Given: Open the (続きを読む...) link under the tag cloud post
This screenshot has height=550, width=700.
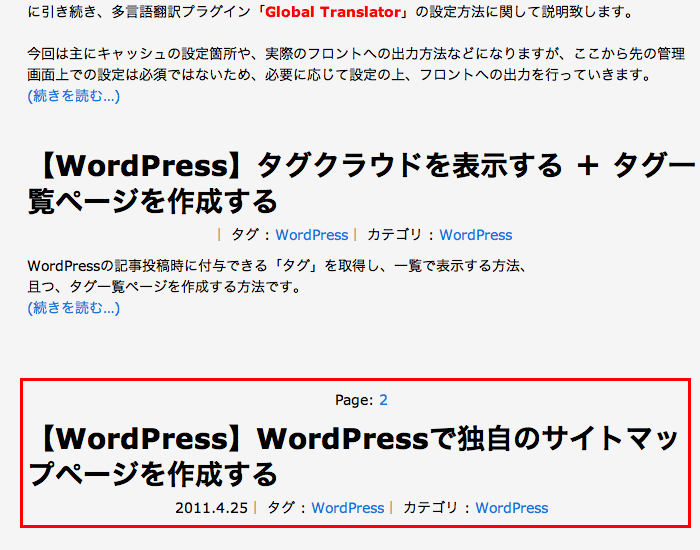Looking at the screenshot, I should 74,308.
